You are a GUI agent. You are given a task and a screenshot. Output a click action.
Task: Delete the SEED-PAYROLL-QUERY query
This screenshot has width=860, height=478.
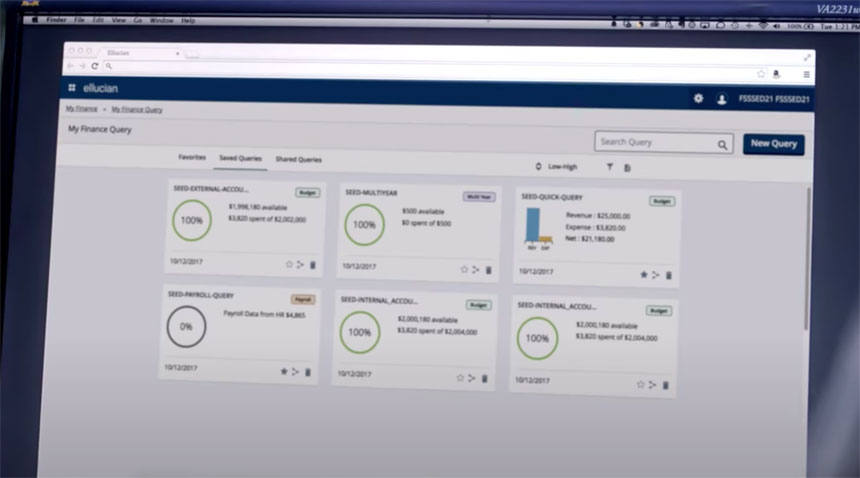click(308, 372)
